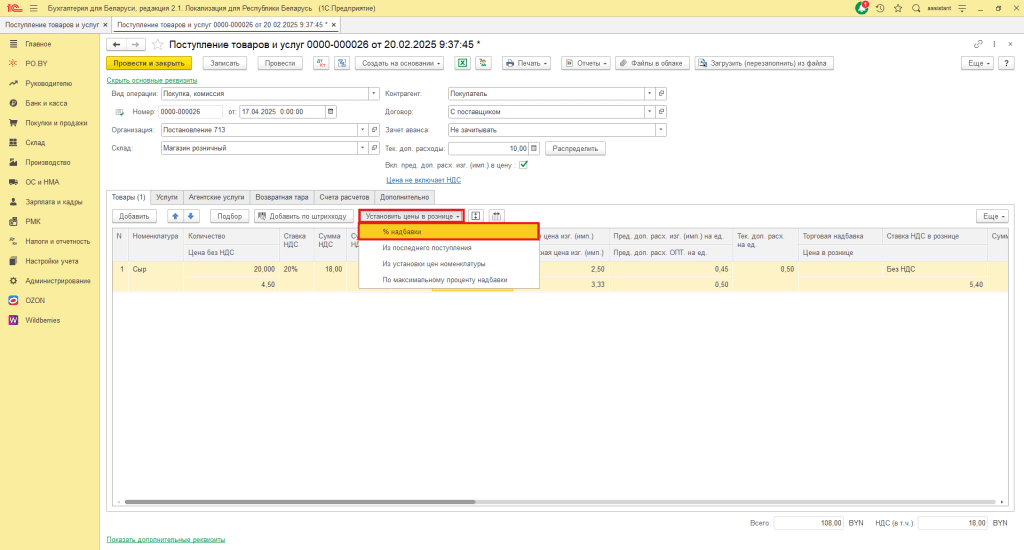The image size is (1024, 550).
Task: Open Контрагент record with open icon
Action: (x=661, y=93)
